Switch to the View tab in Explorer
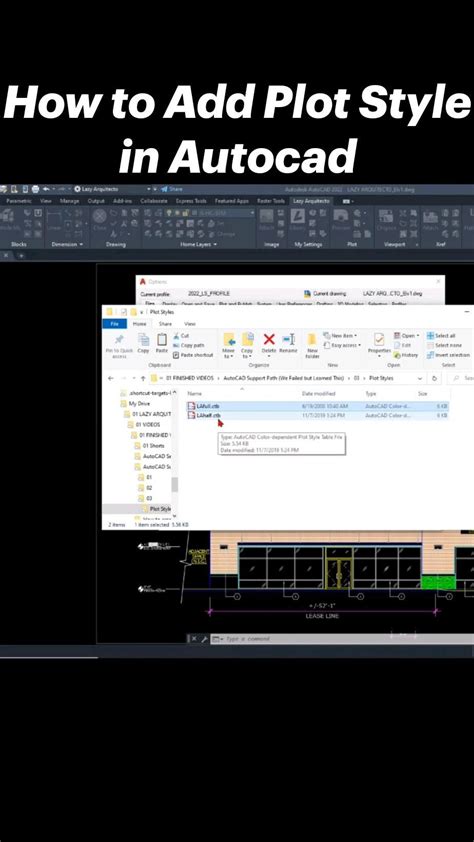 click(x=190, y=324)
